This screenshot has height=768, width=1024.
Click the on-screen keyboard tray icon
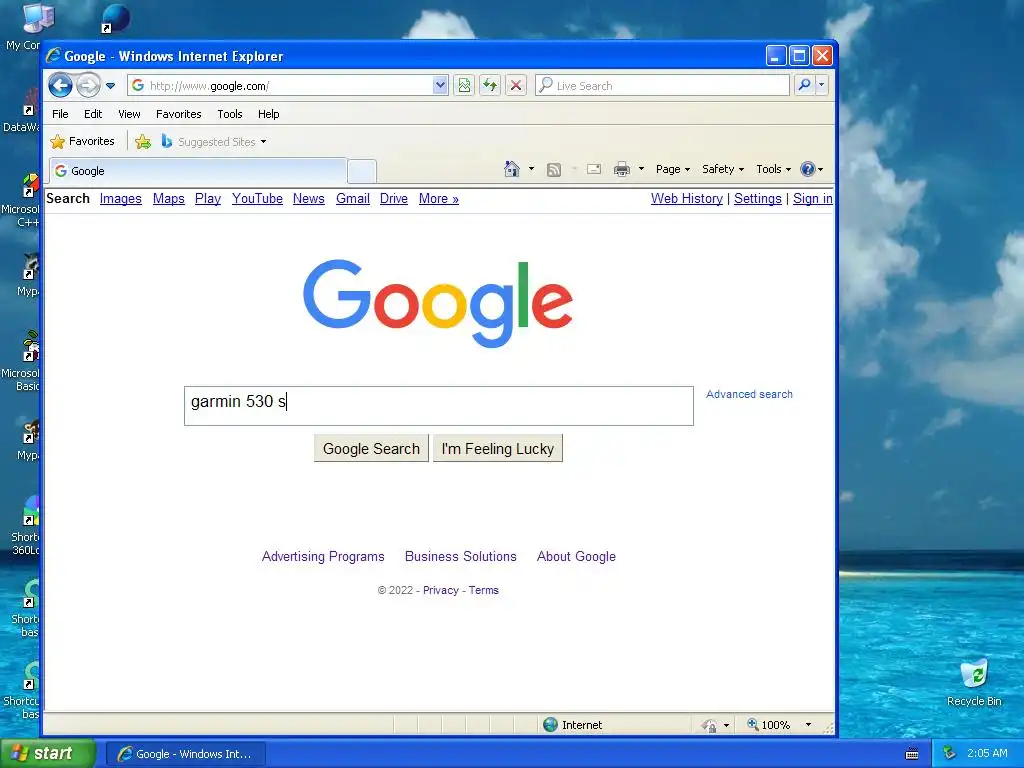(912, 754)
